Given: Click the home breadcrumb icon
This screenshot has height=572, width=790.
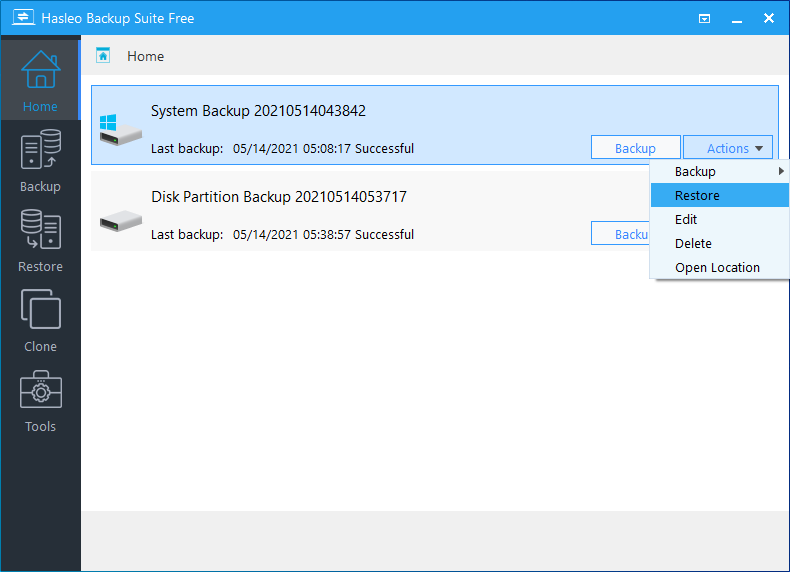Looking at the screenshot, I should (x=103, y=56).
